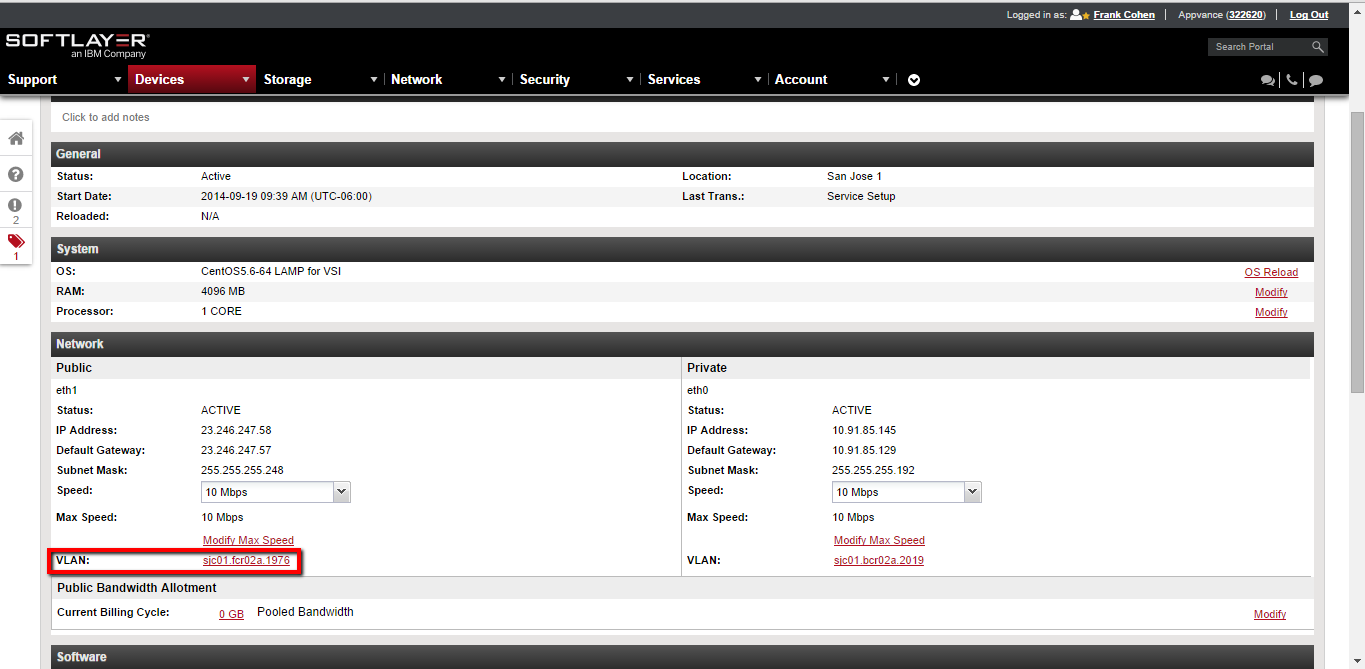Click the page vertical scrollbar
The image size is (1365, 669).
click(x=1357, y=254)
